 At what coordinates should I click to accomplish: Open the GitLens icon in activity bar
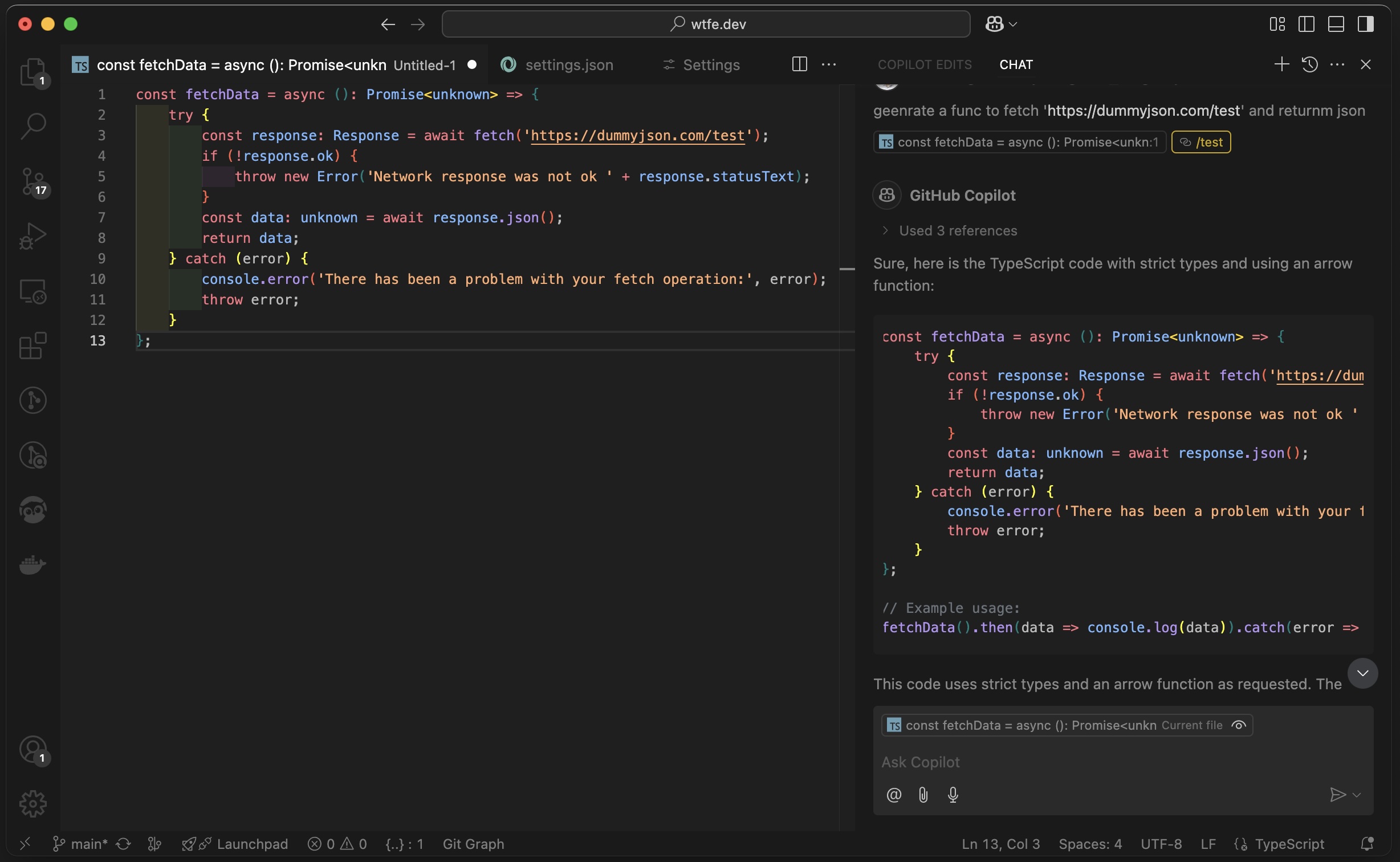[x=33, y=400]
